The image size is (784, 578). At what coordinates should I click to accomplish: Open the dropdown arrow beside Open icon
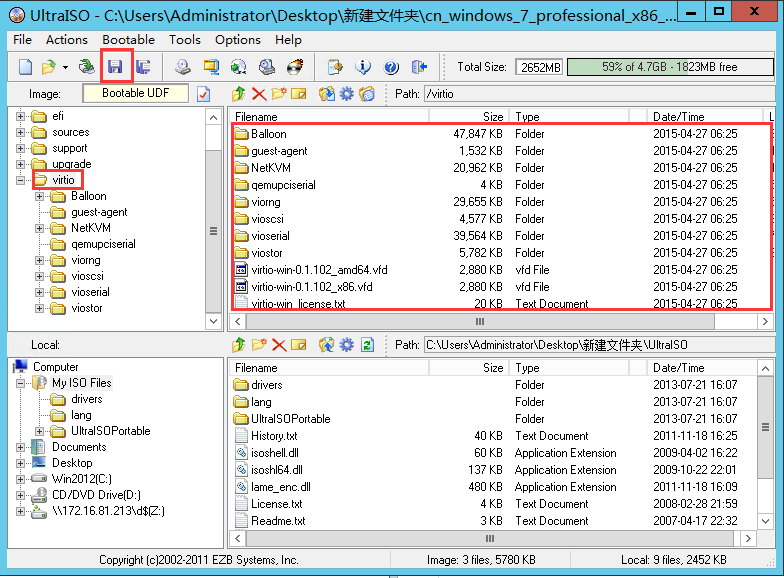click(x=65, y=67)
